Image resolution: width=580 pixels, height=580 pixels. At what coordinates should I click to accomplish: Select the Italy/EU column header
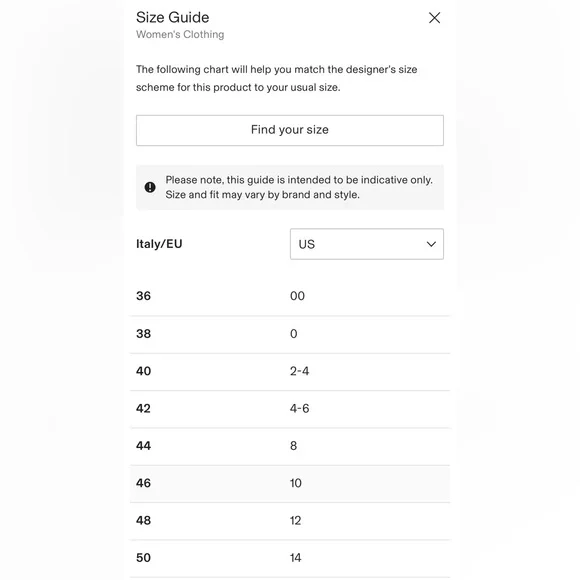[x=159, y=244]
